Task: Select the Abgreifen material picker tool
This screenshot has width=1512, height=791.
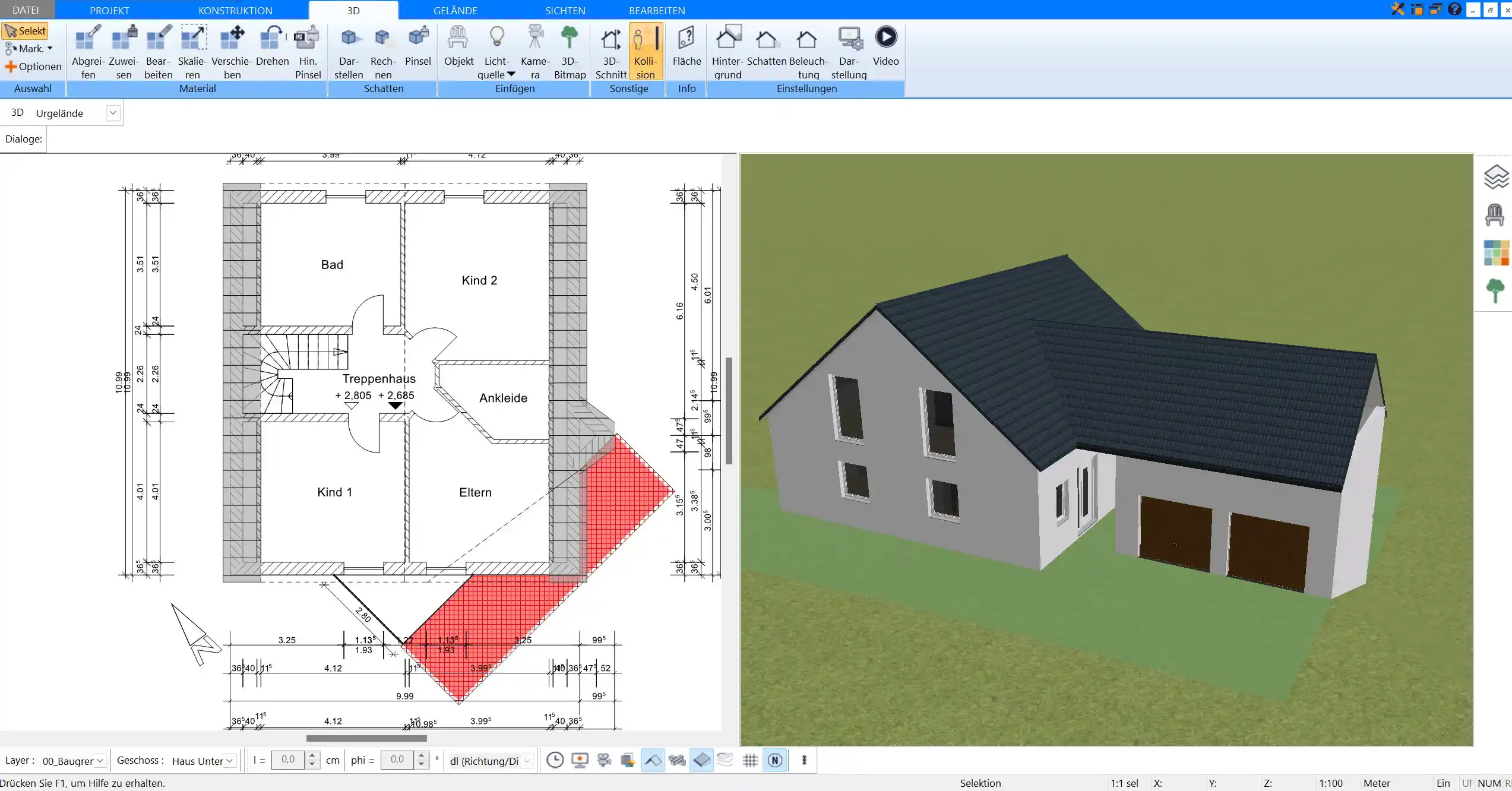Action: (x=88, y=52)
